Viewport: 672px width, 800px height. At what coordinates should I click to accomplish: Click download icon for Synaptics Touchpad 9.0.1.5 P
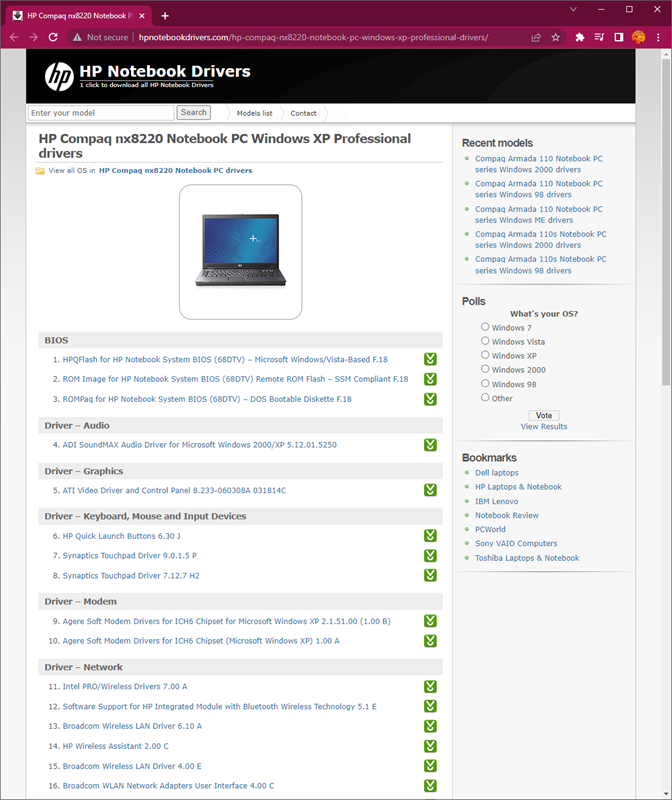click(x=430, y=556)
